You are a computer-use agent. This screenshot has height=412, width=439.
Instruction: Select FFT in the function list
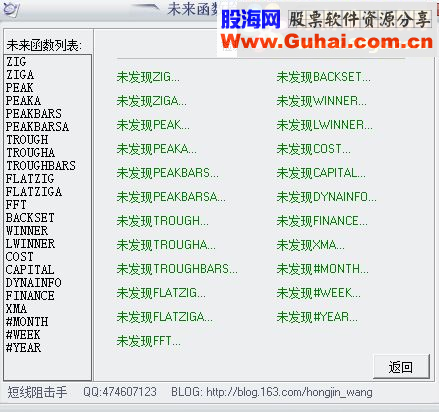pos(16,205)
